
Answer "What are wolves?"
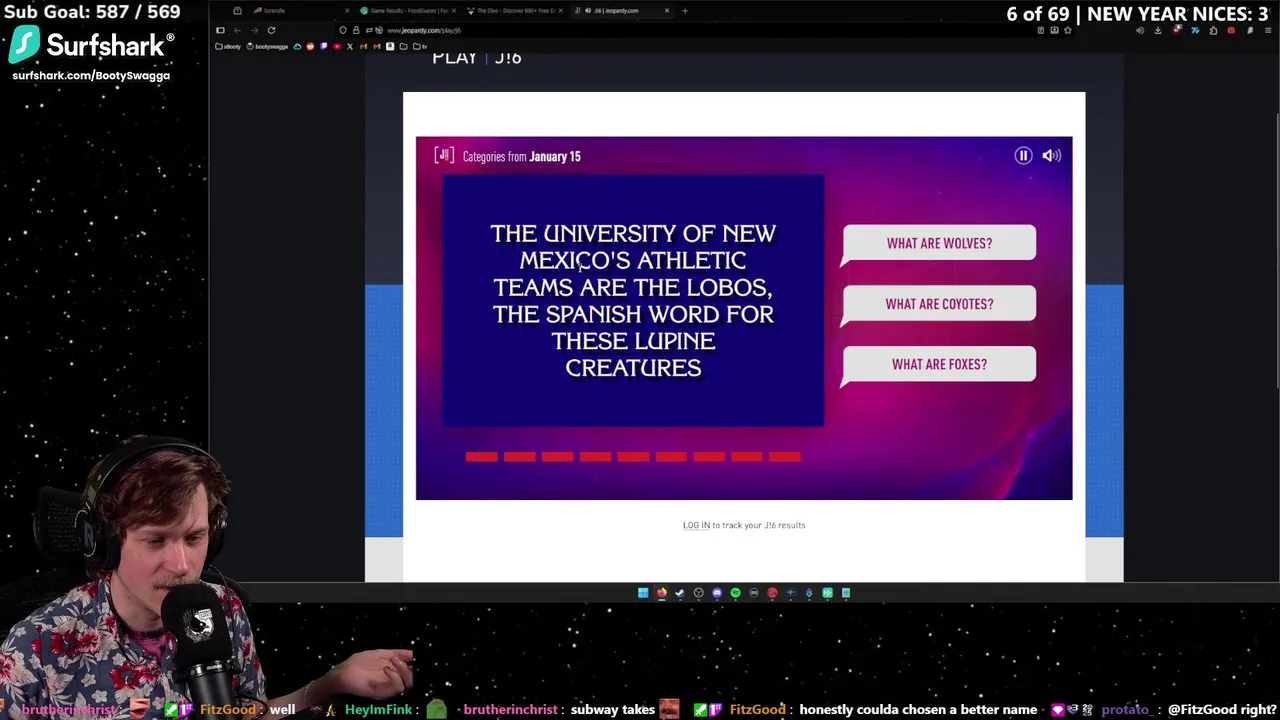tap(939, 243)
